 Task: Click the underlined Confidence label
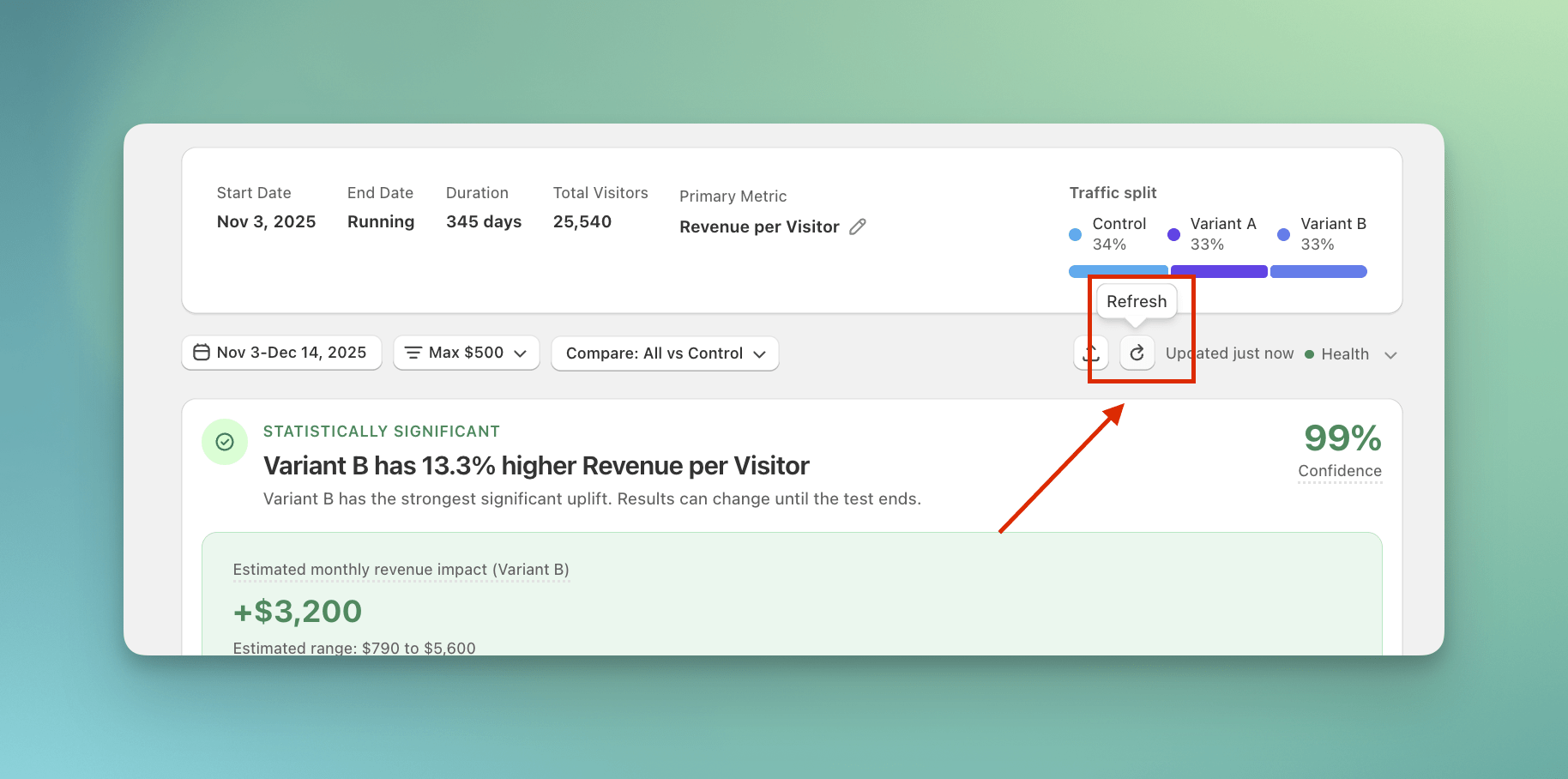(1340, 471)
